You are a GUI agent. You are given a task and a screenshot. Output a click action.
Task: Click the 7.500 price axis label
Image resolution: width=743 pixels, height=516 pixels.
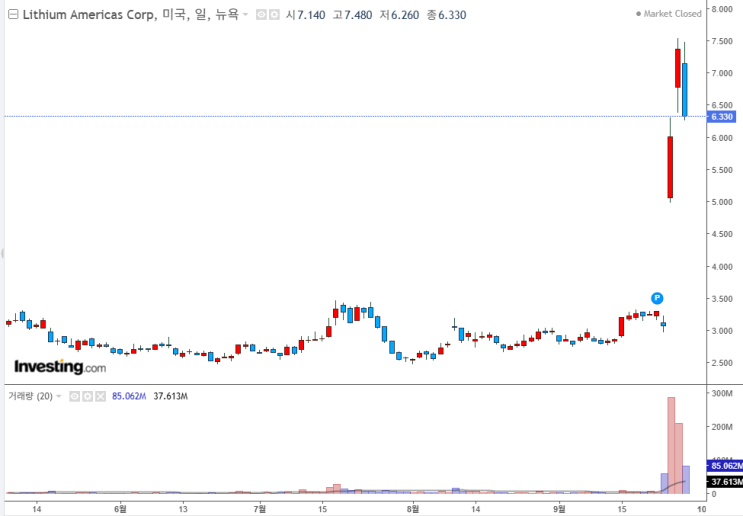pos(722,41)
